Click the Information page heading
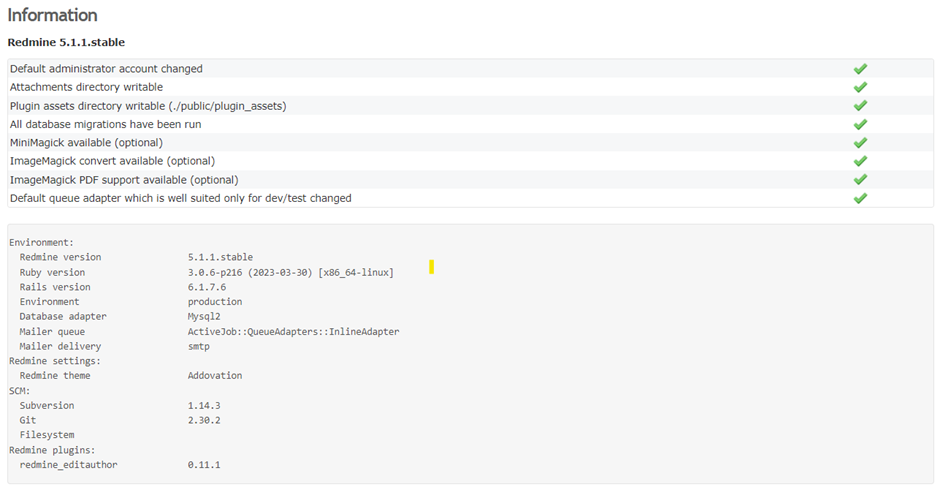 [53, 15]
